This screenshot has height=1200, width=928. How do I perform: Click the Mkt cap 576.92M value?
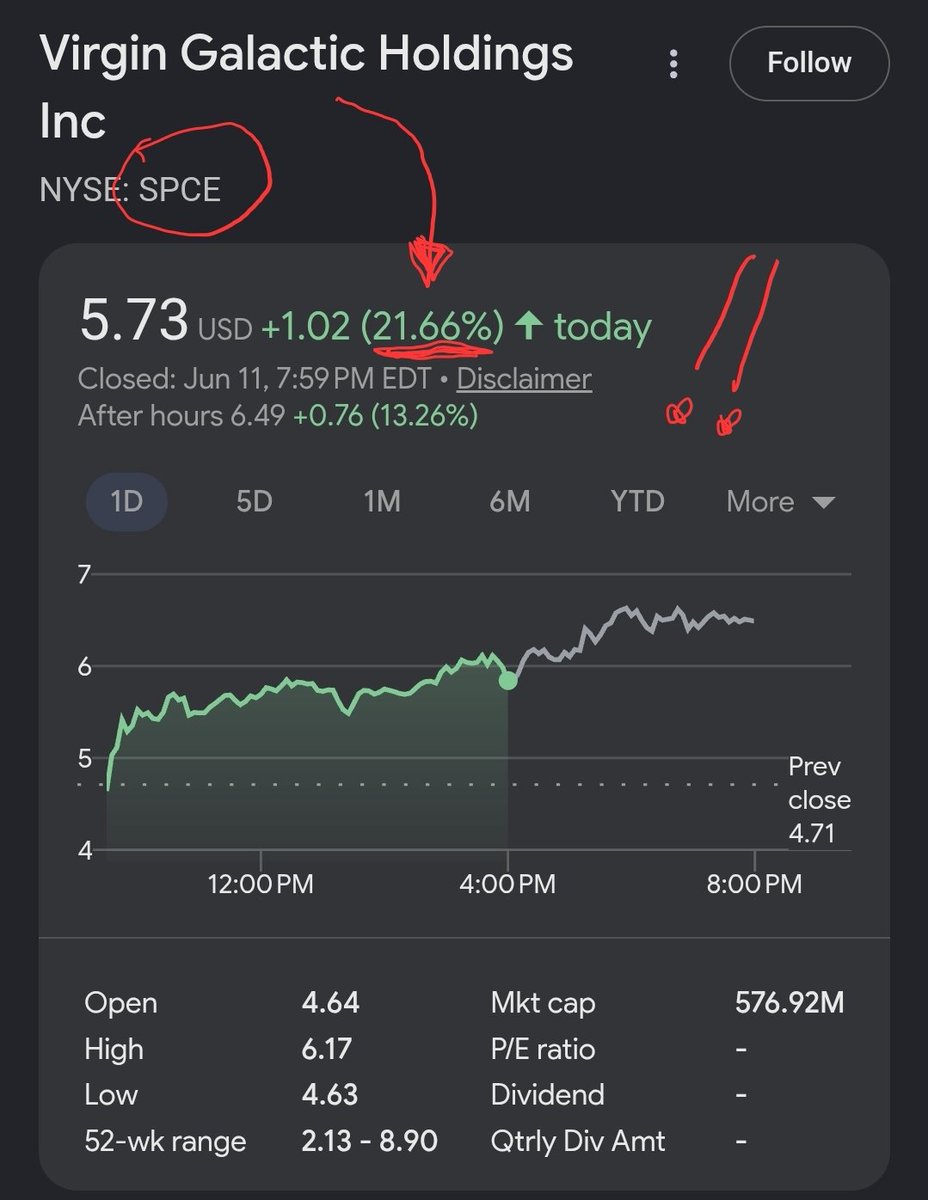pos(789,1003)
